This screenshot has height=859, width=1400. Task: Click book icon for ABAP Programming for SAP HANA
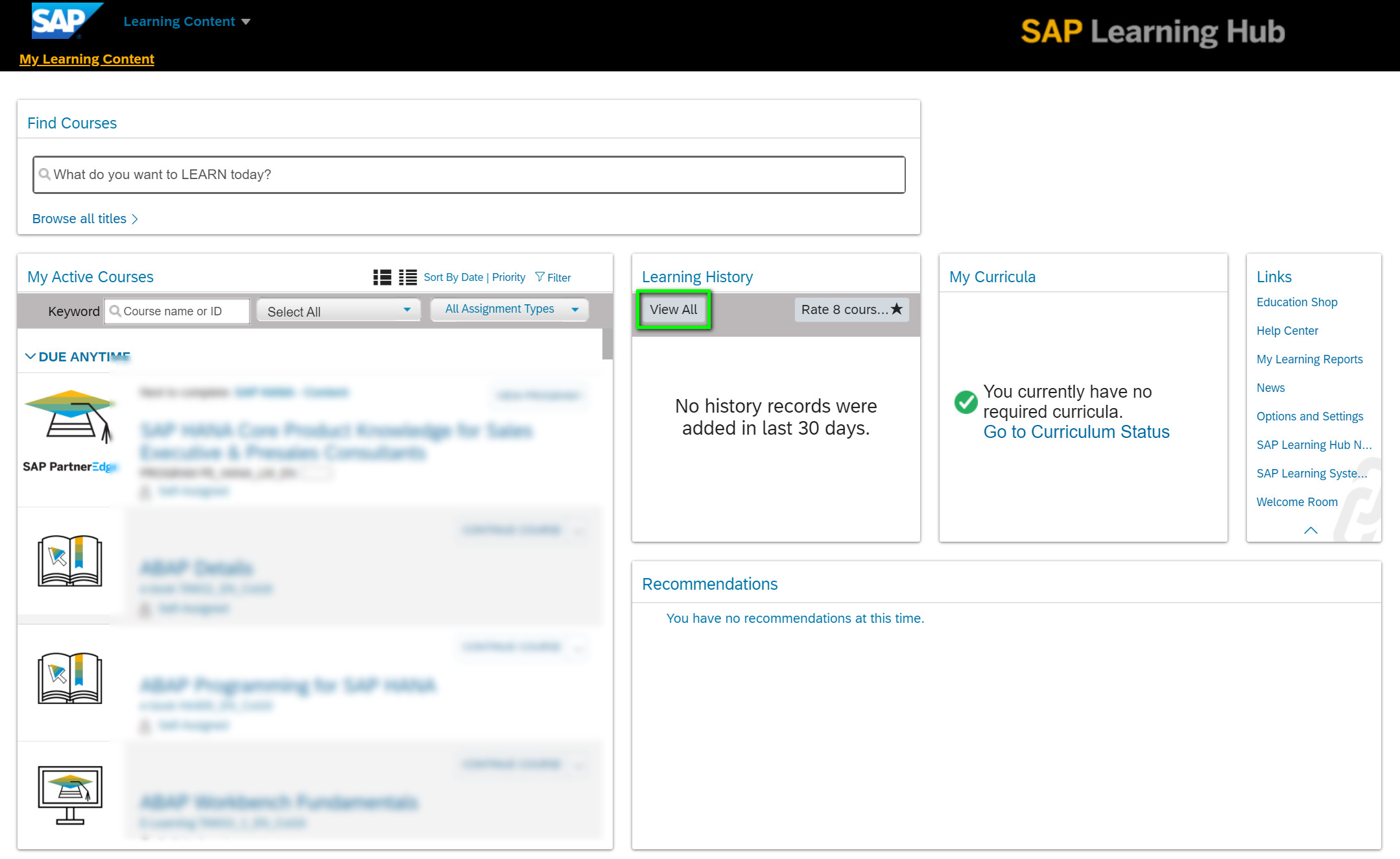pos(70,678)
